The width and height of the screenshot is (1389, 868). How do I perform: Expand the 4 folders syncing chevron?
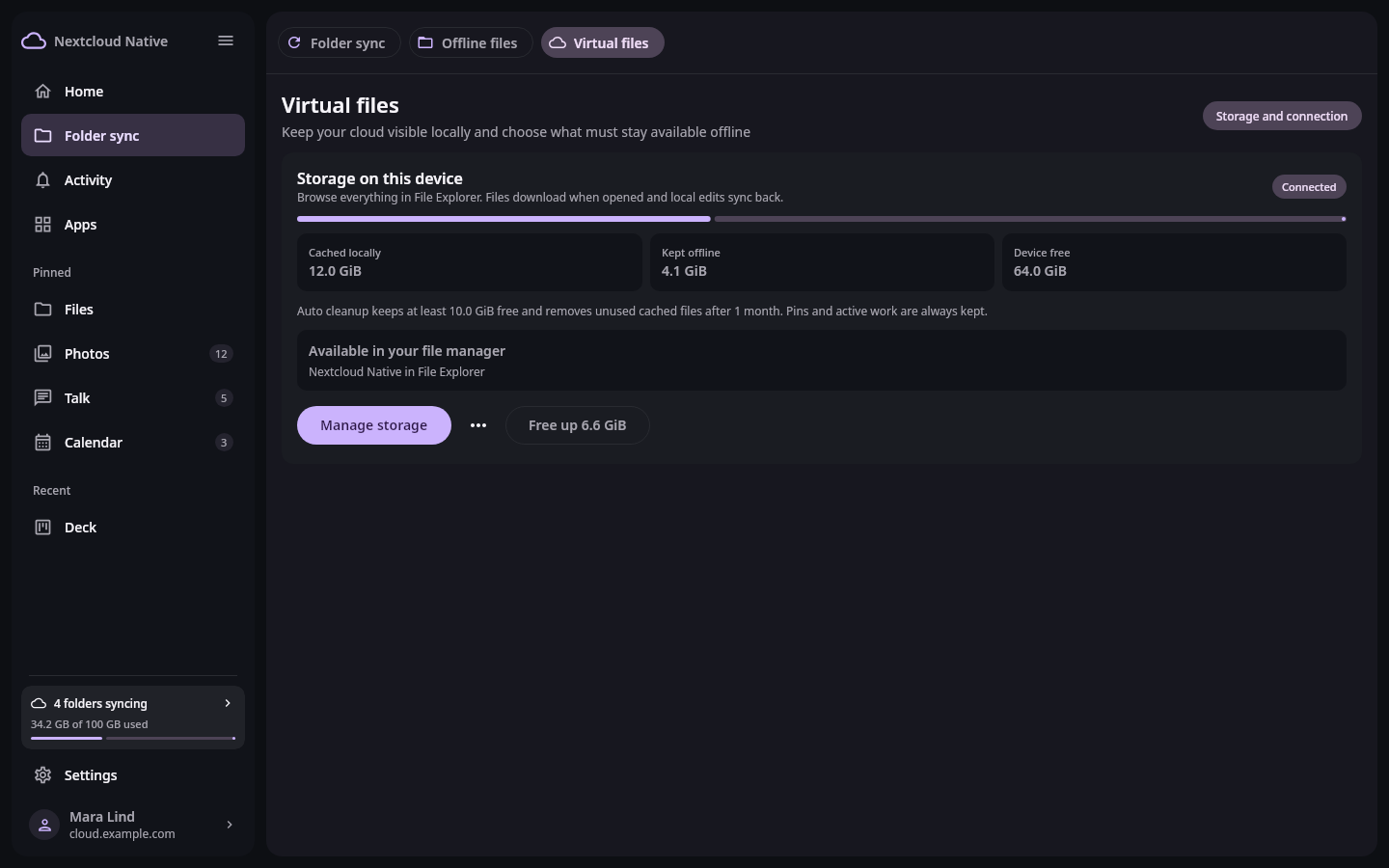coord(228,703)
